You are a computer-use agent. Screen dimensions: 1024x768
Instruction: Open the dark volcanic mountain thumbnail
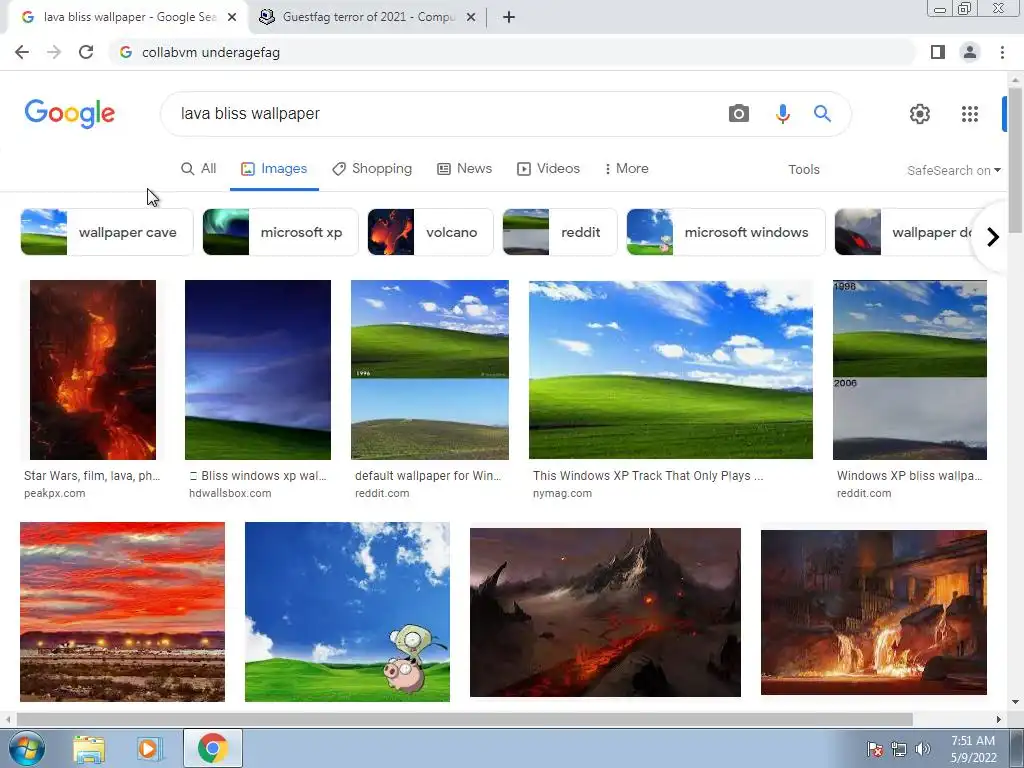pos(605,613)
